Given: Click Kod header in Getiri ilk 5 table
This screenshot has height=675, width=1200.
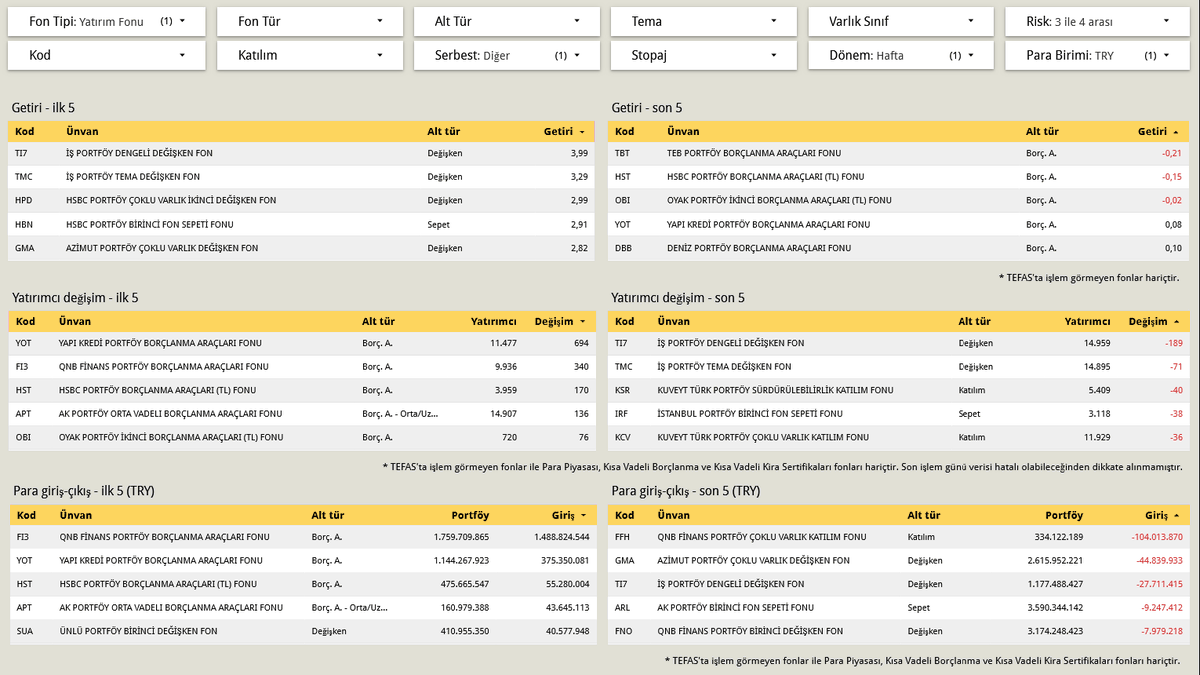Looking at the screenshot, I should [25, 131].
